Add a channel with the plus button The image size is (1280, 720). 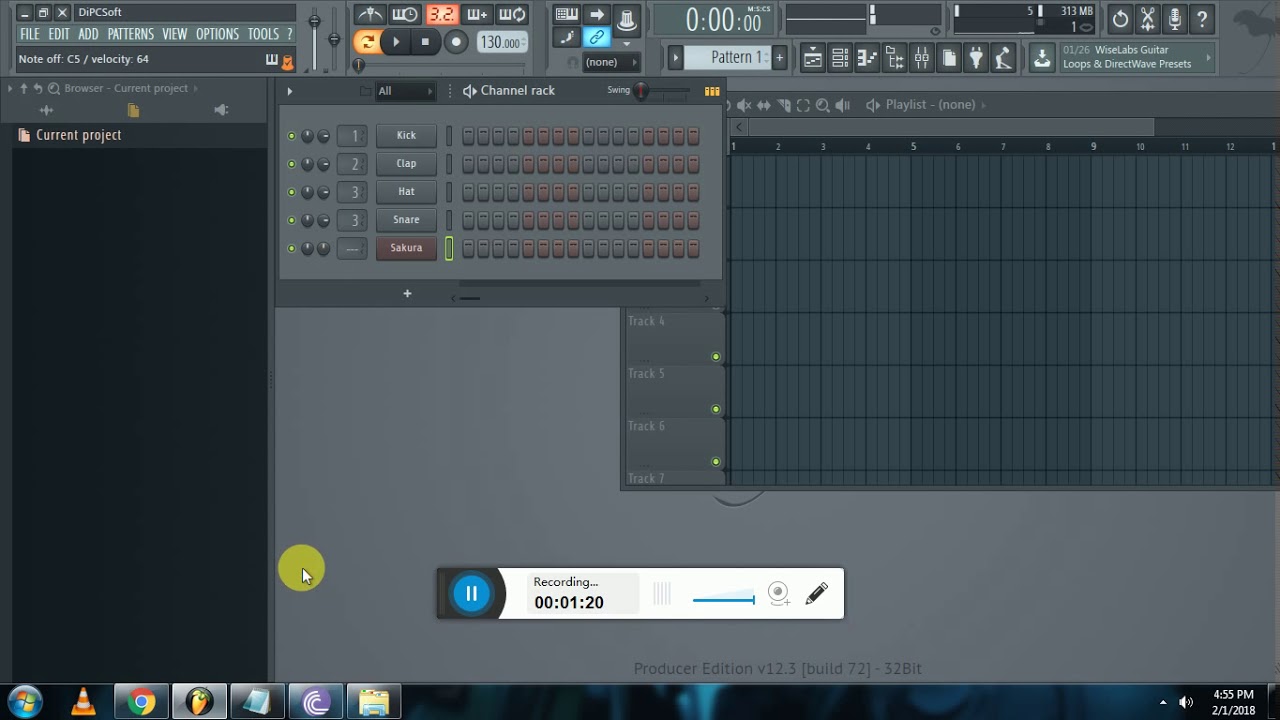point(407,293)
